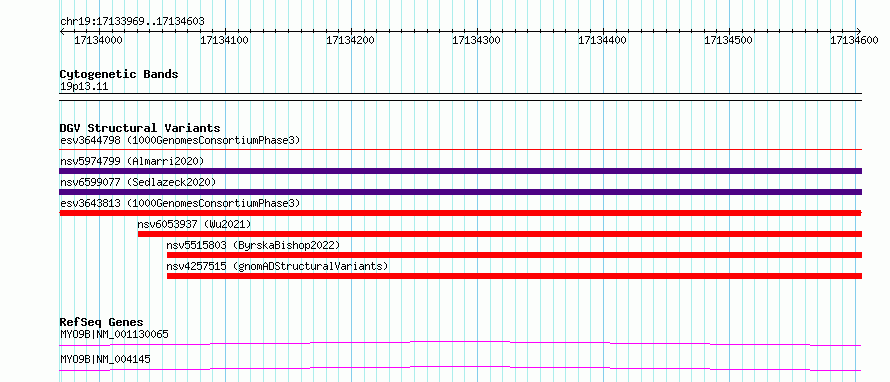Screen dimensions: 890x382
Task: Click the purple bar for nsv5974799
Action: (460, 171)
